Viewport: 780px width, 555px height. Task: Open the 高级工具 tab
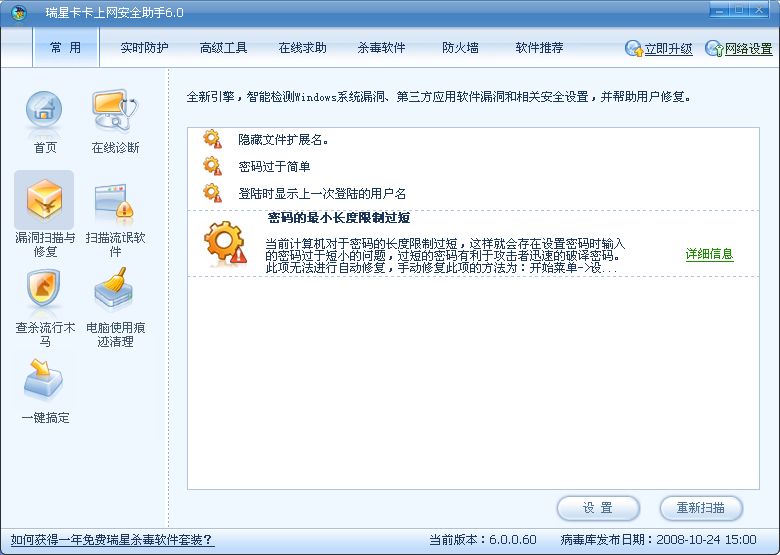pos(223,48)
